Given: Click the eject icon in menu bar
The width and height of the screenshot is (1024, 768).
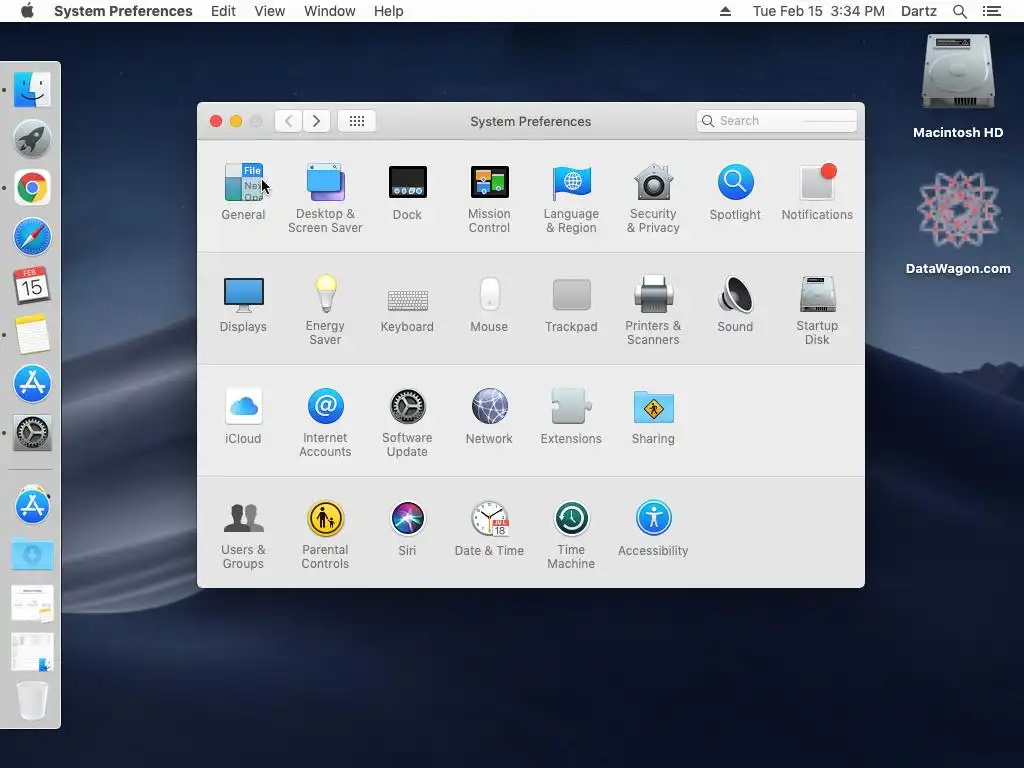Looking at the screenshot, I should coord(725,11).
